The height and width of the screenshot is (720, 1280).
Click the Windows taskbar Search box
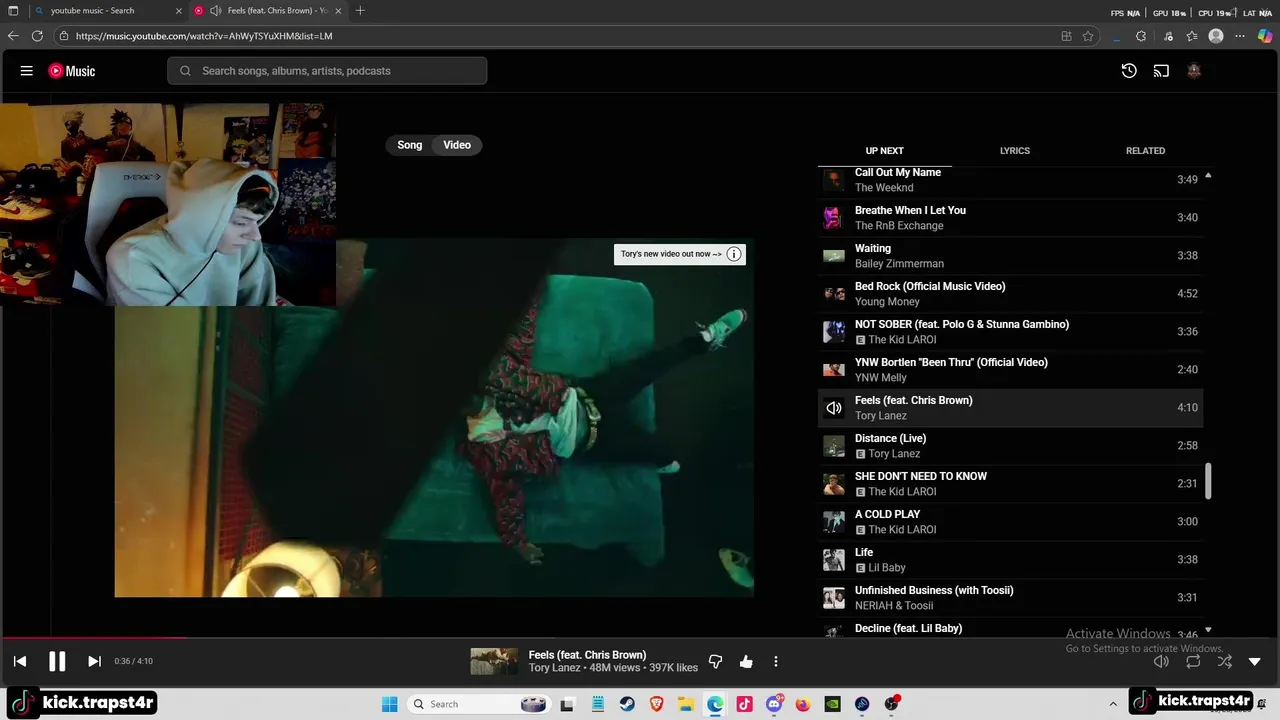tap(478, 704)
